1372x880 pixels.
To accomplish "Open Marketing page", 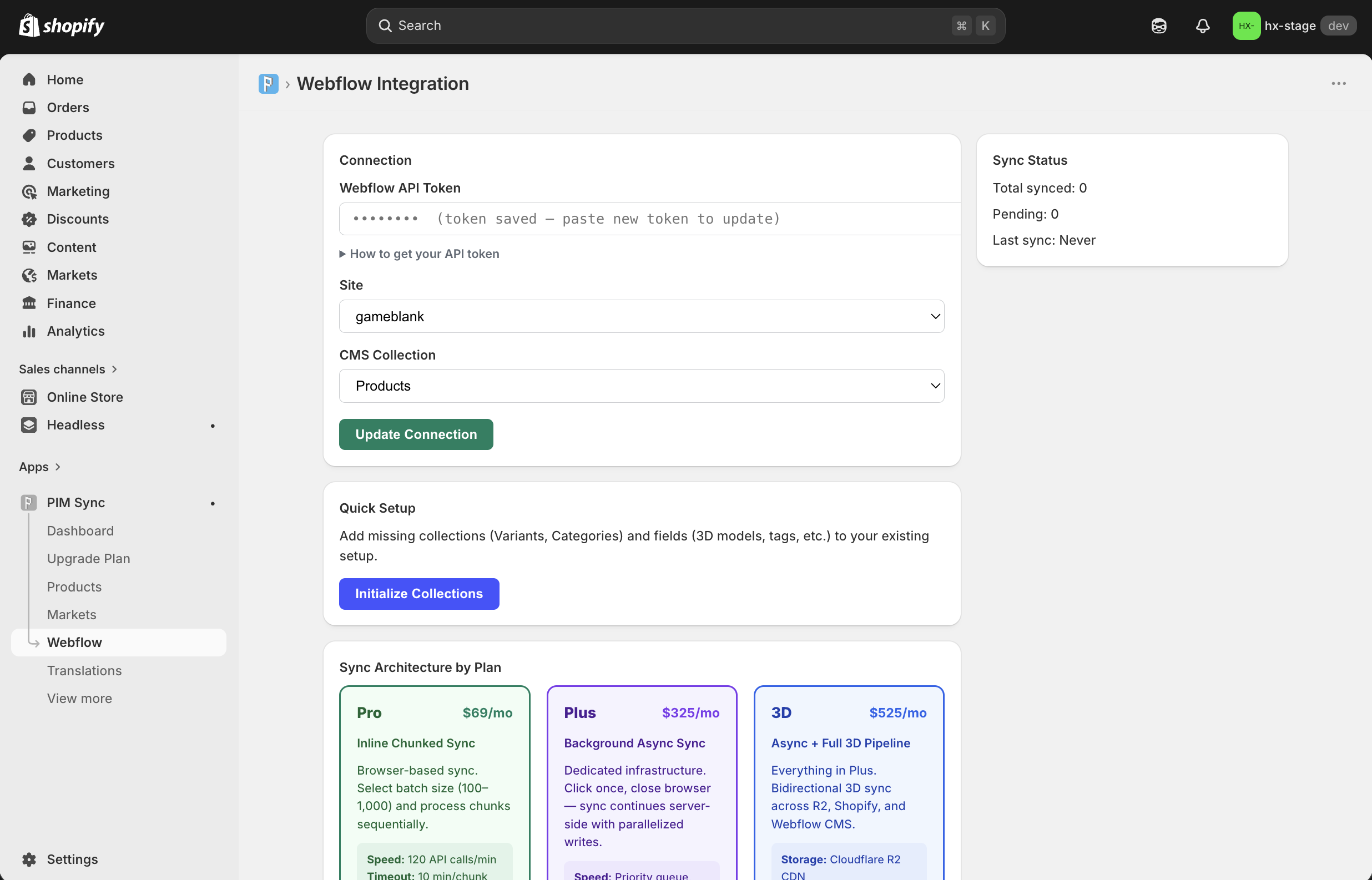I will pos(78,191).
